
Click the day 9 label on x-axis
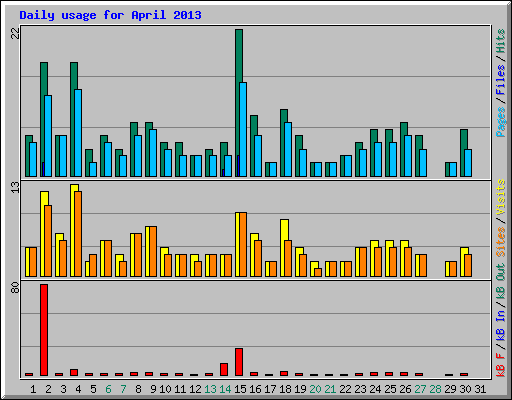tap(153, 389)
